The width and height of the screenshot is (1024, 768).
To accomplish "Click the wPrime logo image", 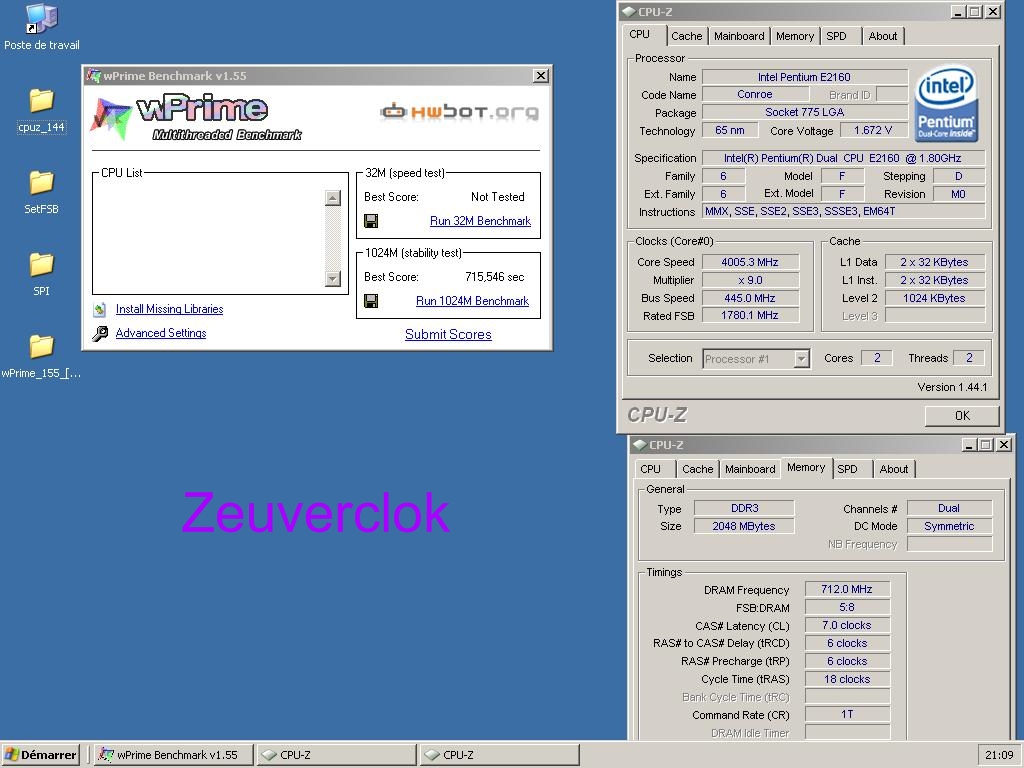I will click(x=196, y=118).
